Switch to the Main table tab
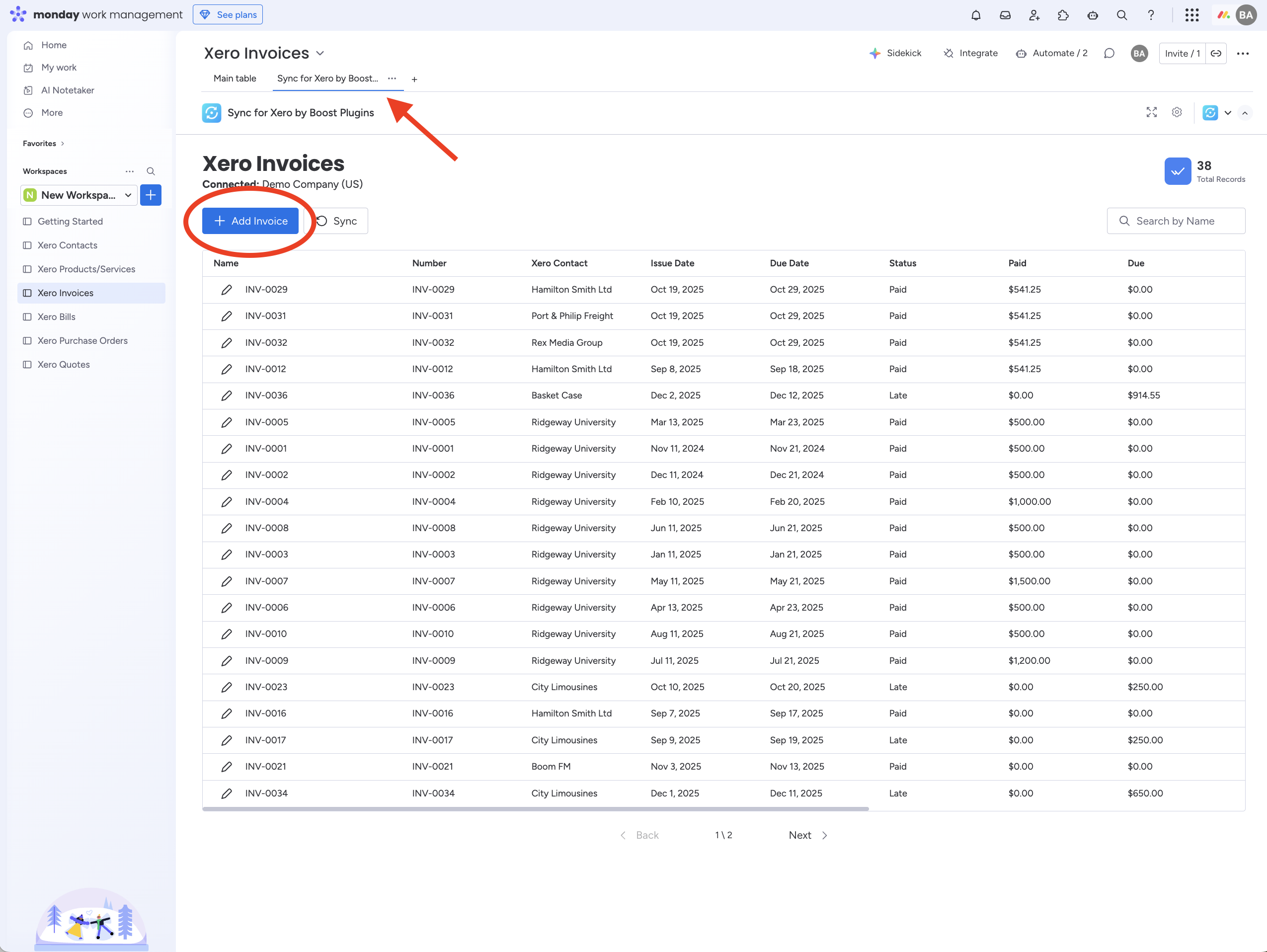 pyautogui.click(x=235, y=79)
